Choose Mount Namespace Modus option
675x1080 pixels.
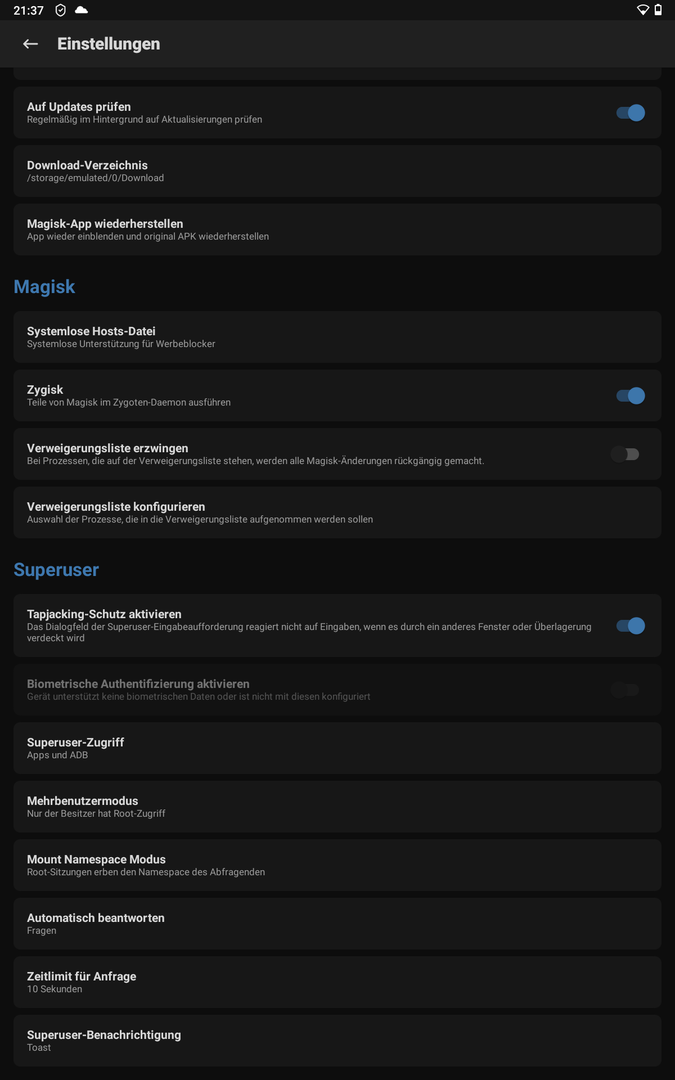337,865
